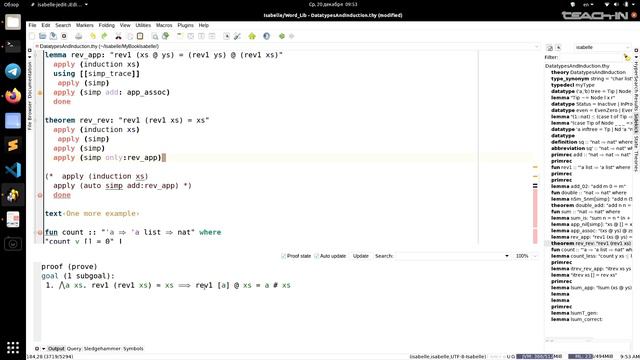Open the clock and calendar in top bar

click(333, 4)
